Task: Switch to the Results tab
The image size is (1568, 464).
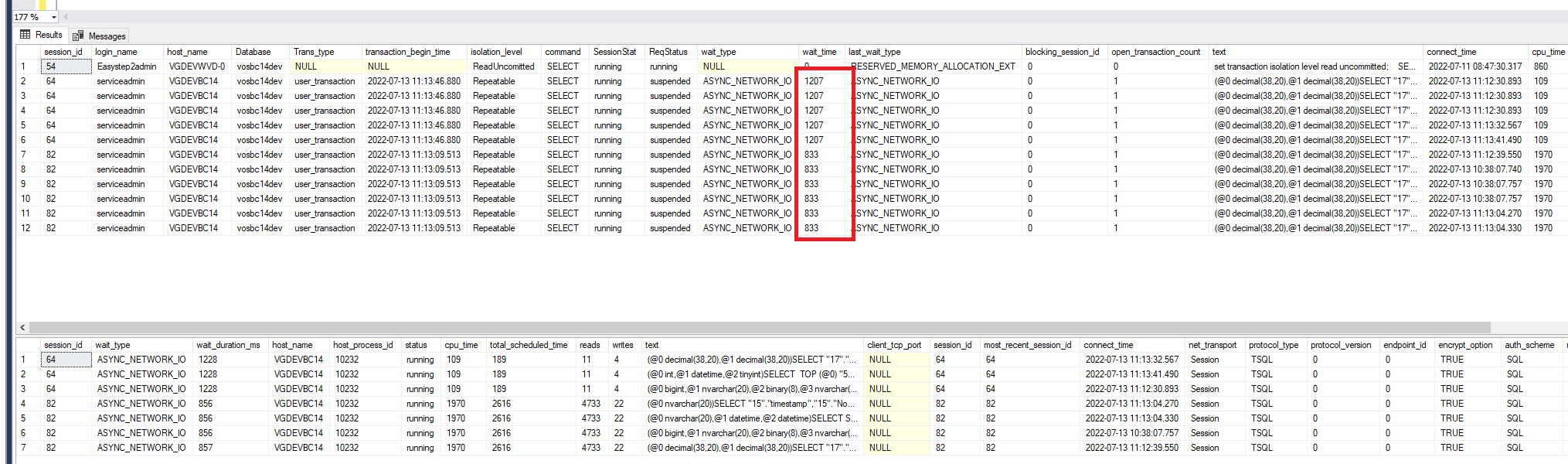Action: point(48,35)
